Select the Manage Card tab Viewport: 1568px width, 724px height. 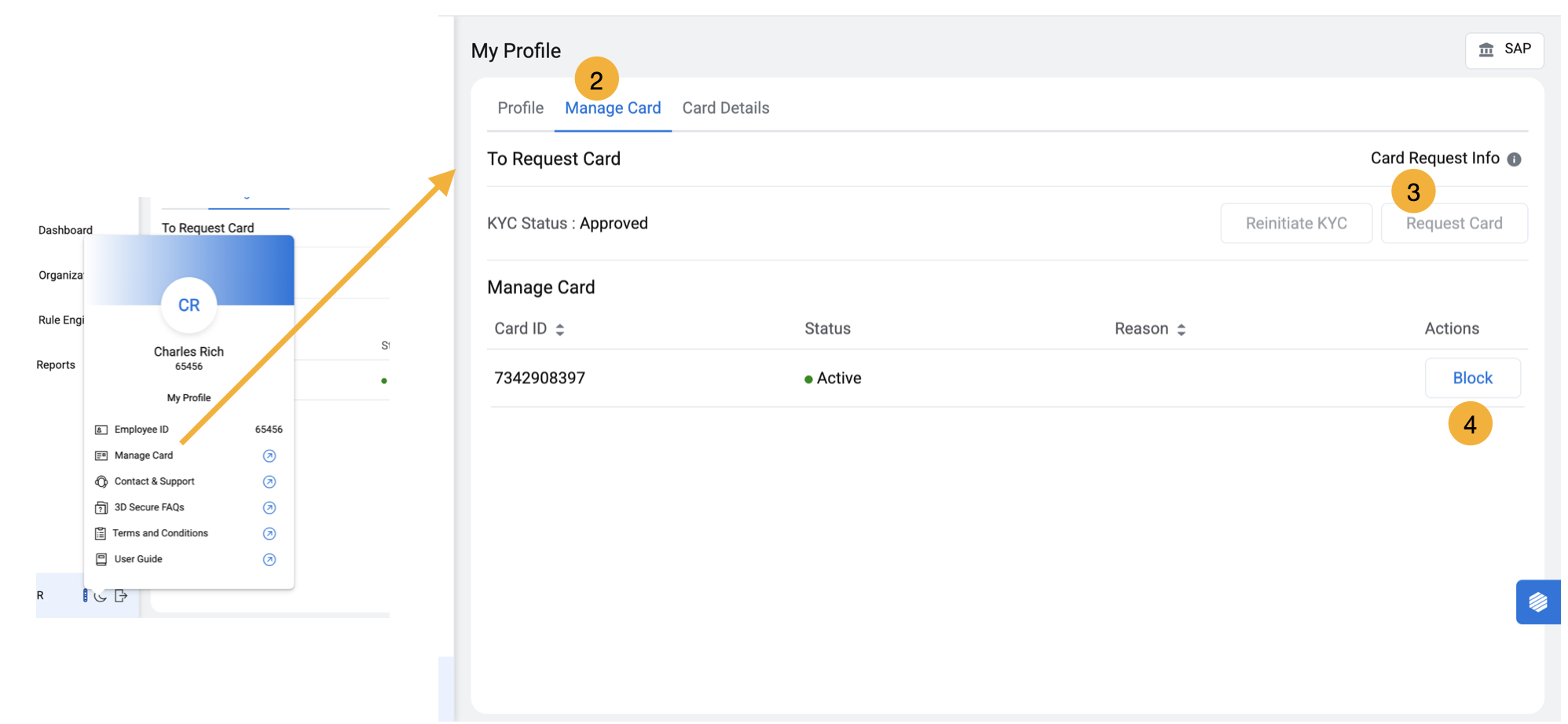click(x=613, y=108)
